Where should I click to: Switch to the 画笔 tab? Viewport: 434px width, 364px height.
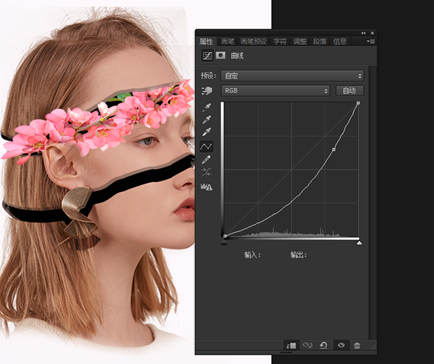[228, 41]
